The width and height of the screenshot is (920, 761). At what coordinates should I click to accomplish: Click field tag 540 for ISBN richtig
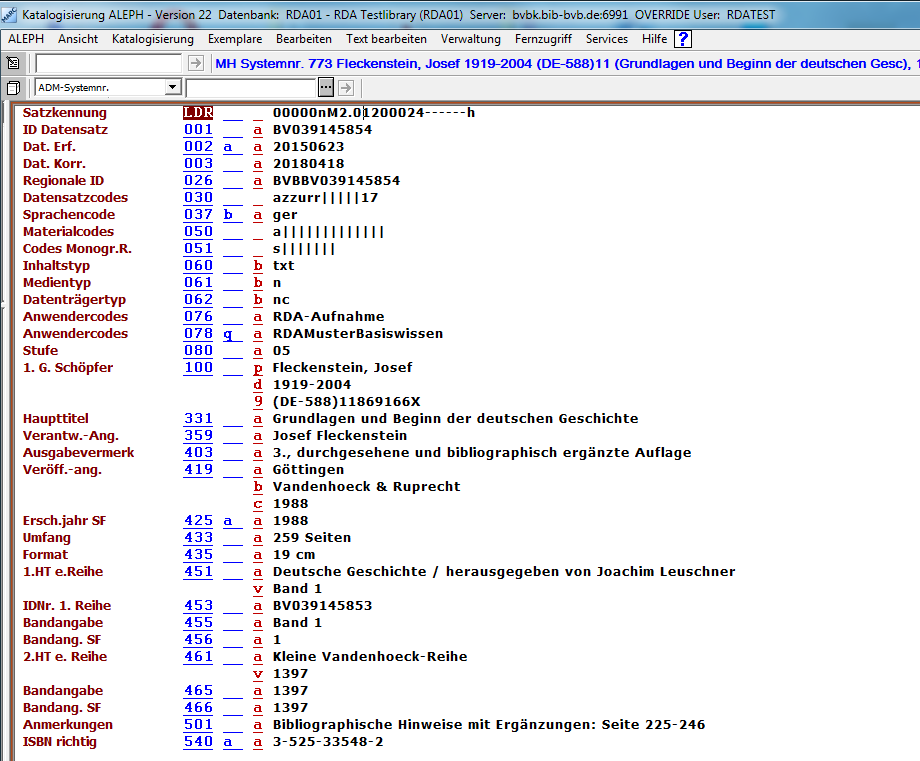tap(198, 742)
